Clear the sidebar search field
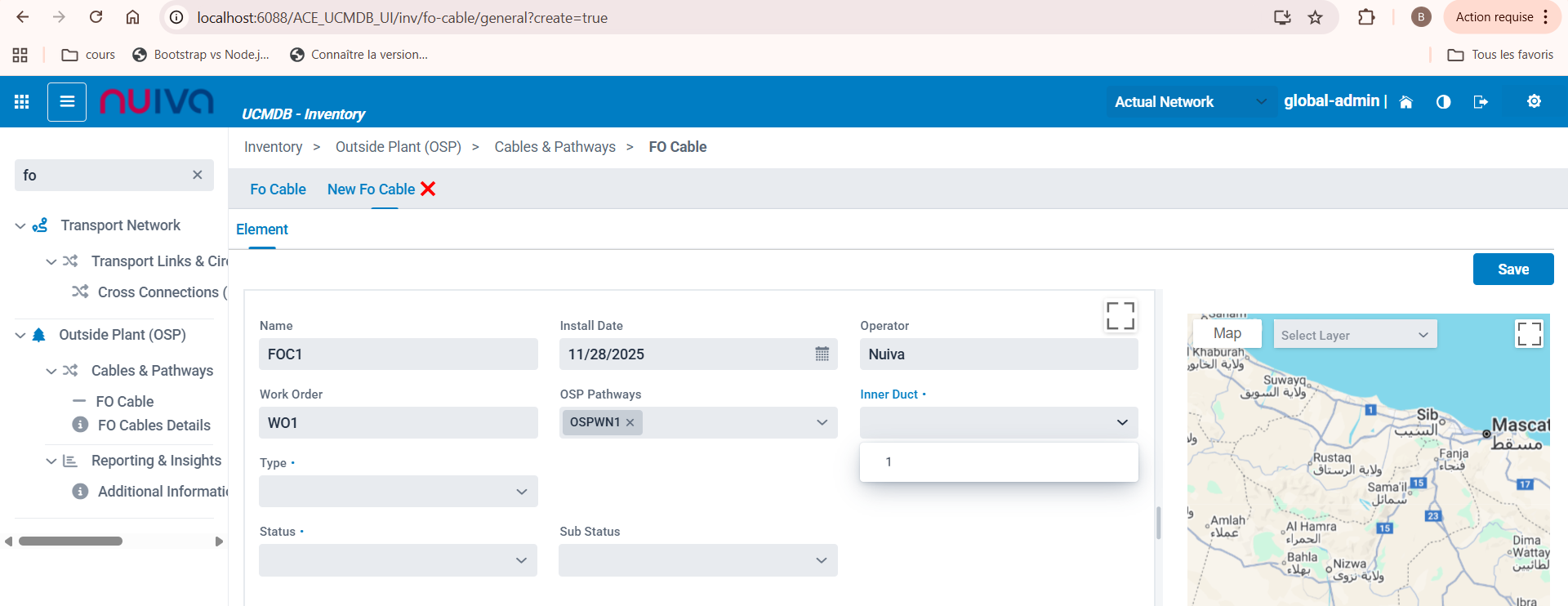1568x606 pixels. tap(197, 175)
